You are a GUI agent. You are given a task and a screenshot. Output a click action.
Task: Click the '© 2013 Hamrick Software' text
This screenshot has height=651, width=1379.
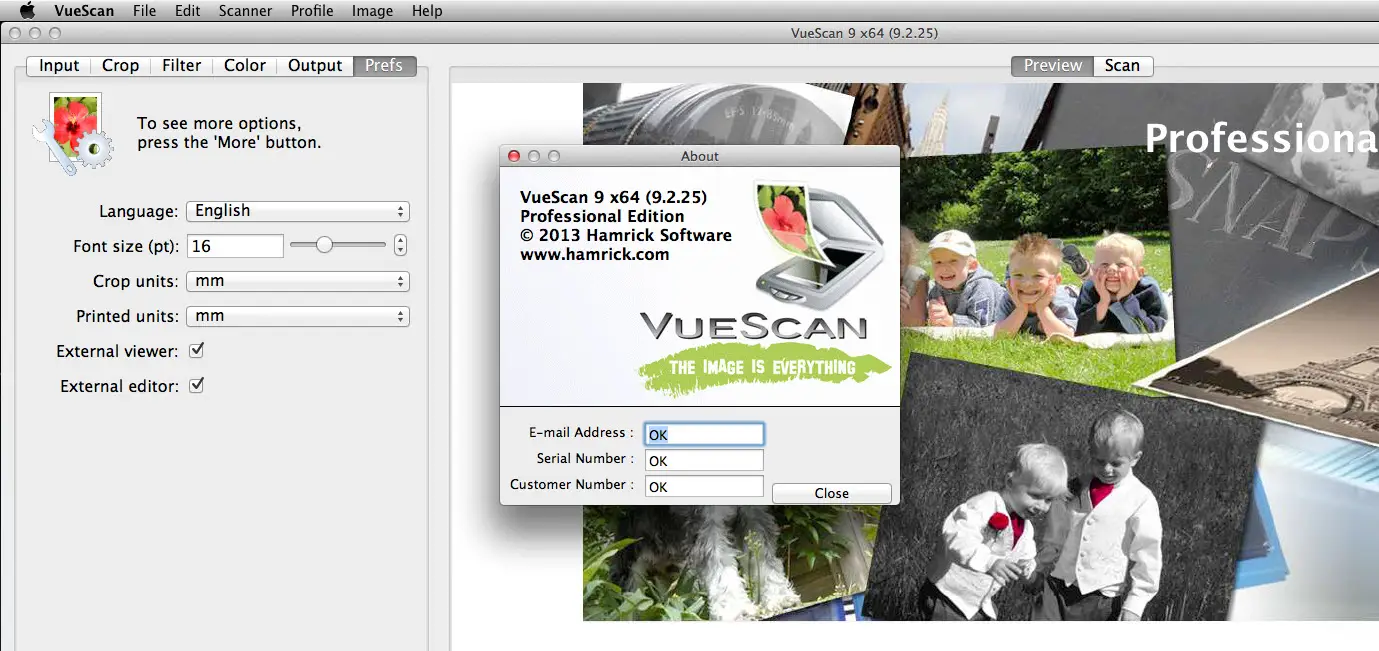click(x=626, y=236)
